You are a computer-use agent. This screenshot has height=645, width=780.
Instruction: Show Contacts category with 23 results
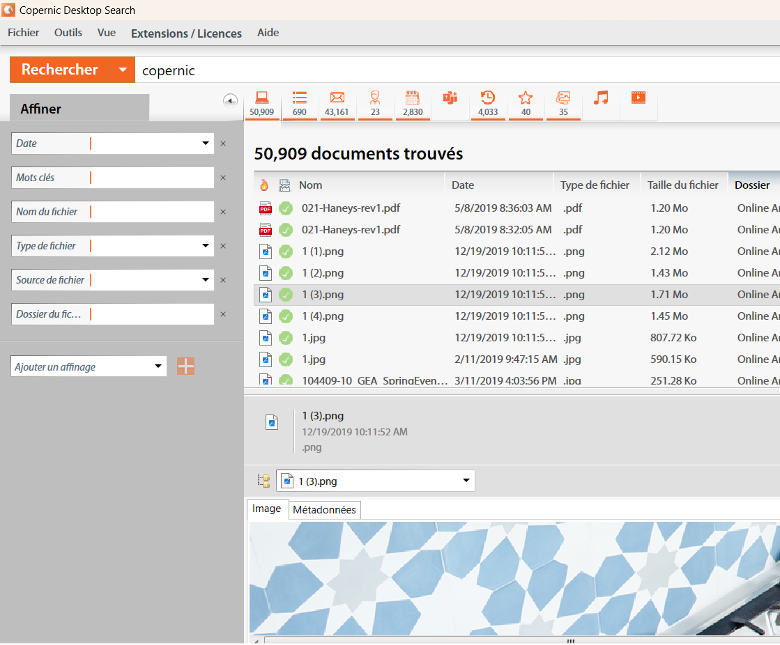click(x=375, y=103)
